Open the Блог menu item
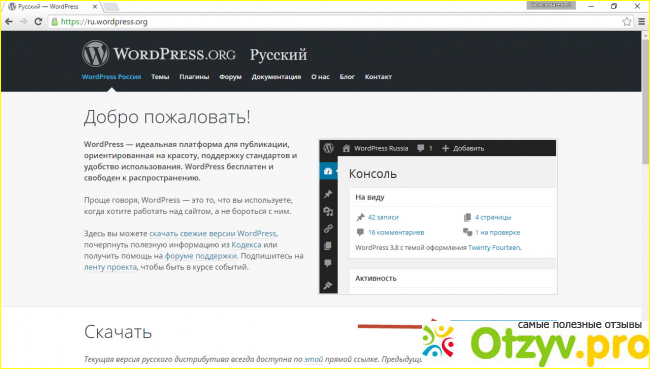 (347, 77)
